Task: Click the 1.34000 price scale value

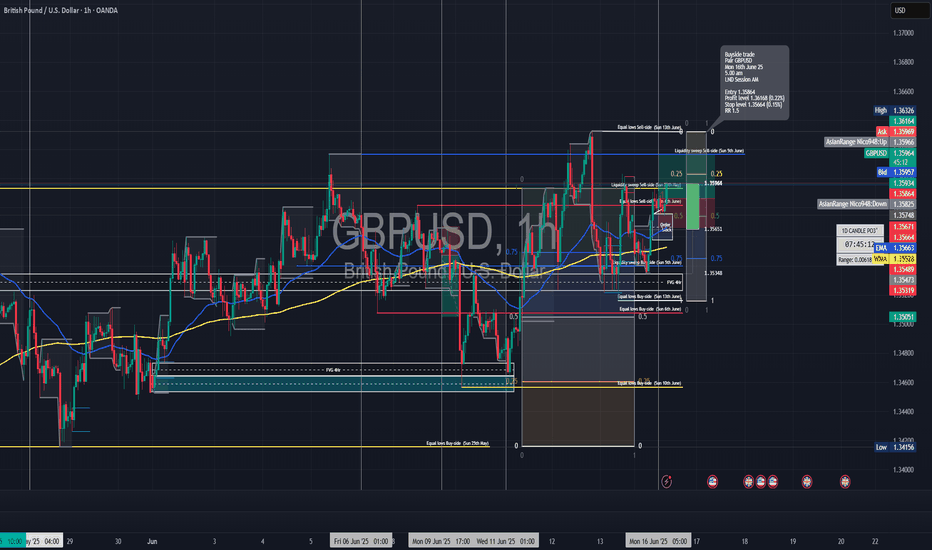Action: 903,470
